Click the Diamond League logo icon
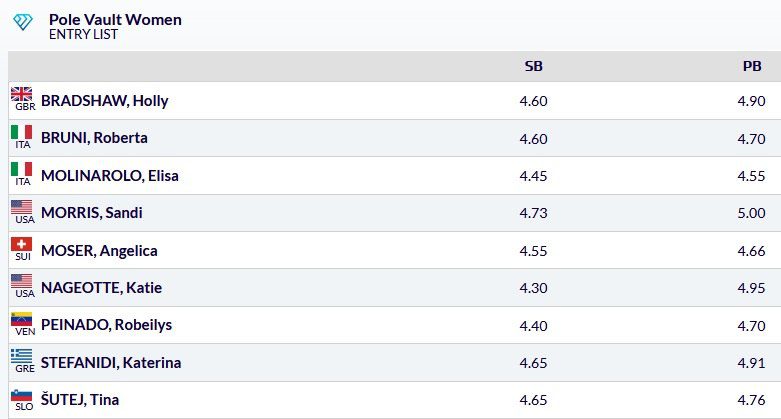Viewport: 781px width, 419px height. tap(22, 21)
